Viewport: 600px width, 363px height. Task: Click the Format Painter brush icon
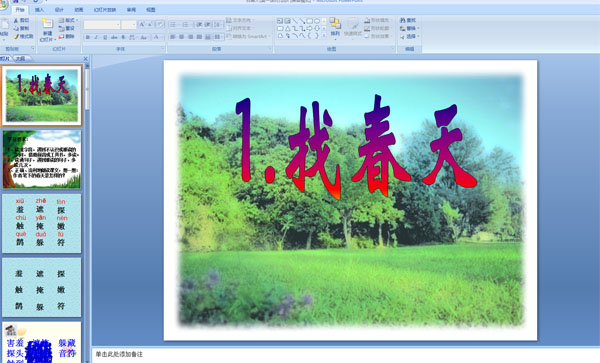pos(16,36)
